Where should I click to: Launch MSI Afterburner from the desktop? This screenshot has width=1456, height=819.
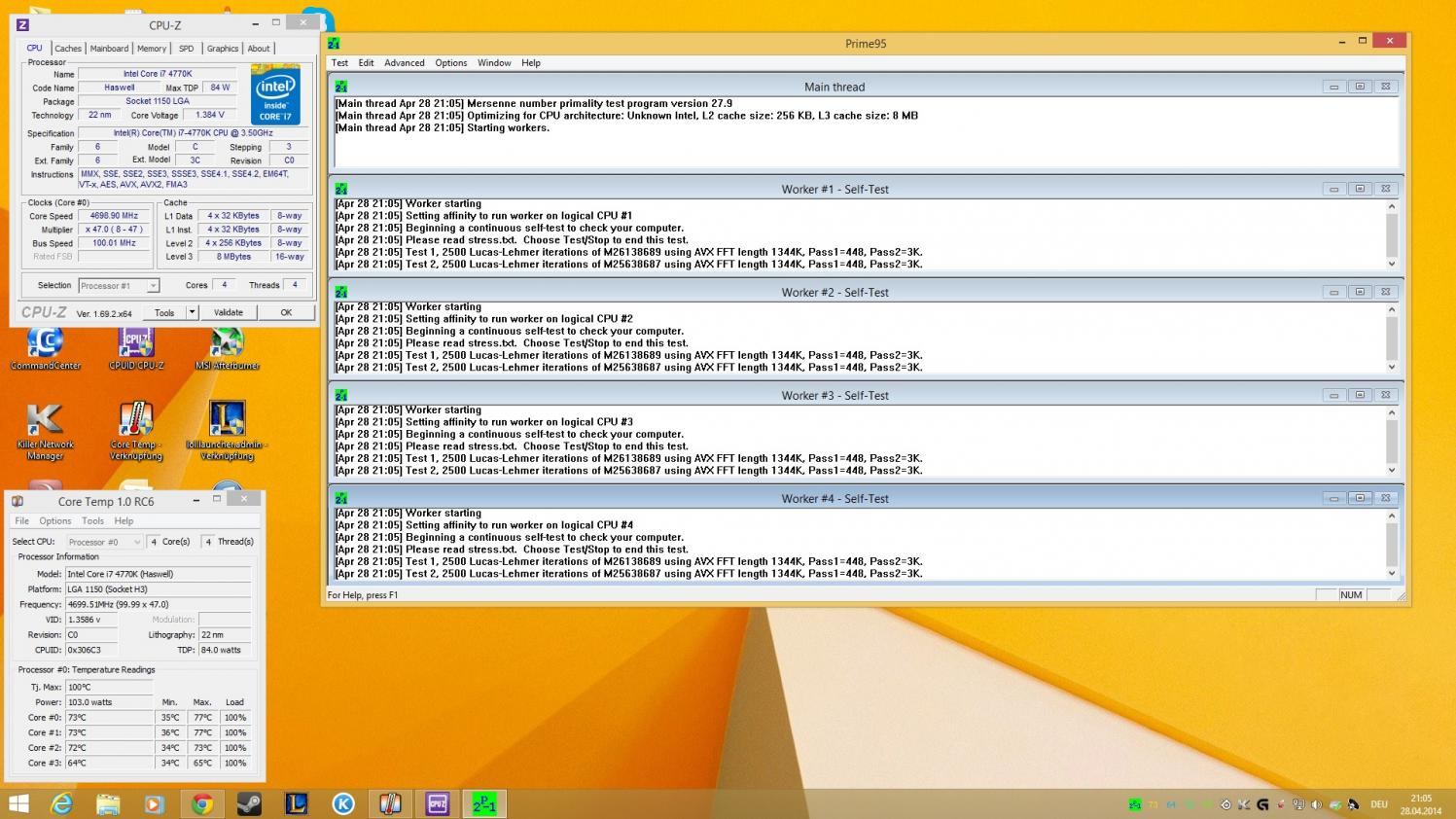[227, 348]
